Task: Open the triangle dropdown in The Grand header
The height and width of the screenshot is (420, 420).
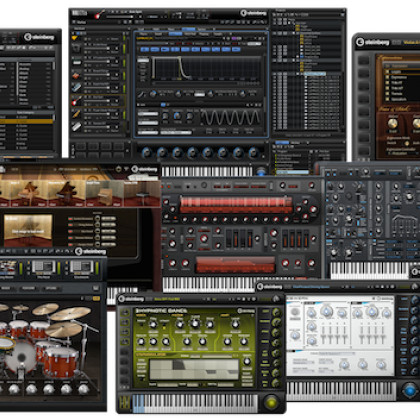Action: point(126,169)
